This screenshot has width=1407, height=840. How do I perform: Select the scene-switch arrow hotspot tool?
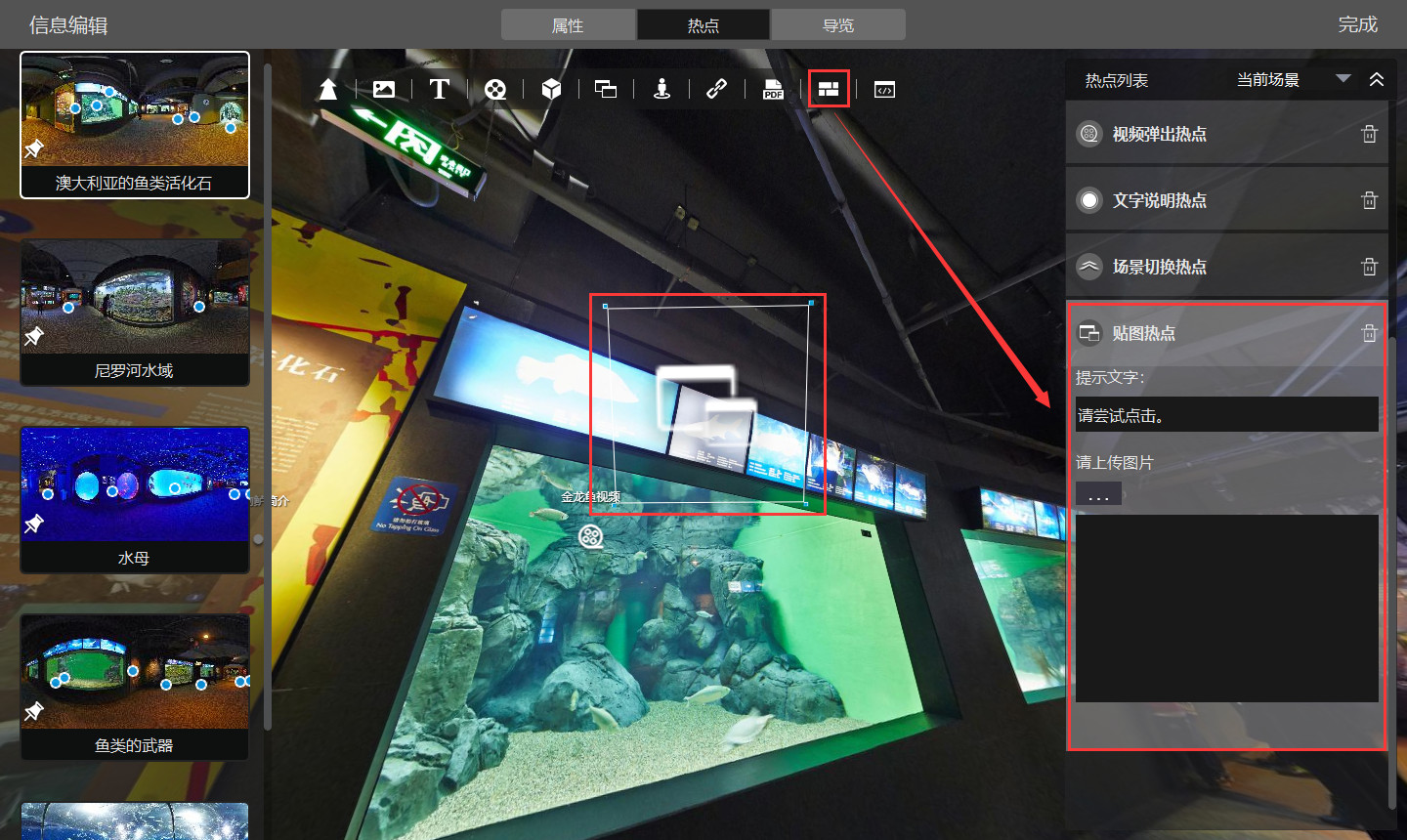pos(328,90)
